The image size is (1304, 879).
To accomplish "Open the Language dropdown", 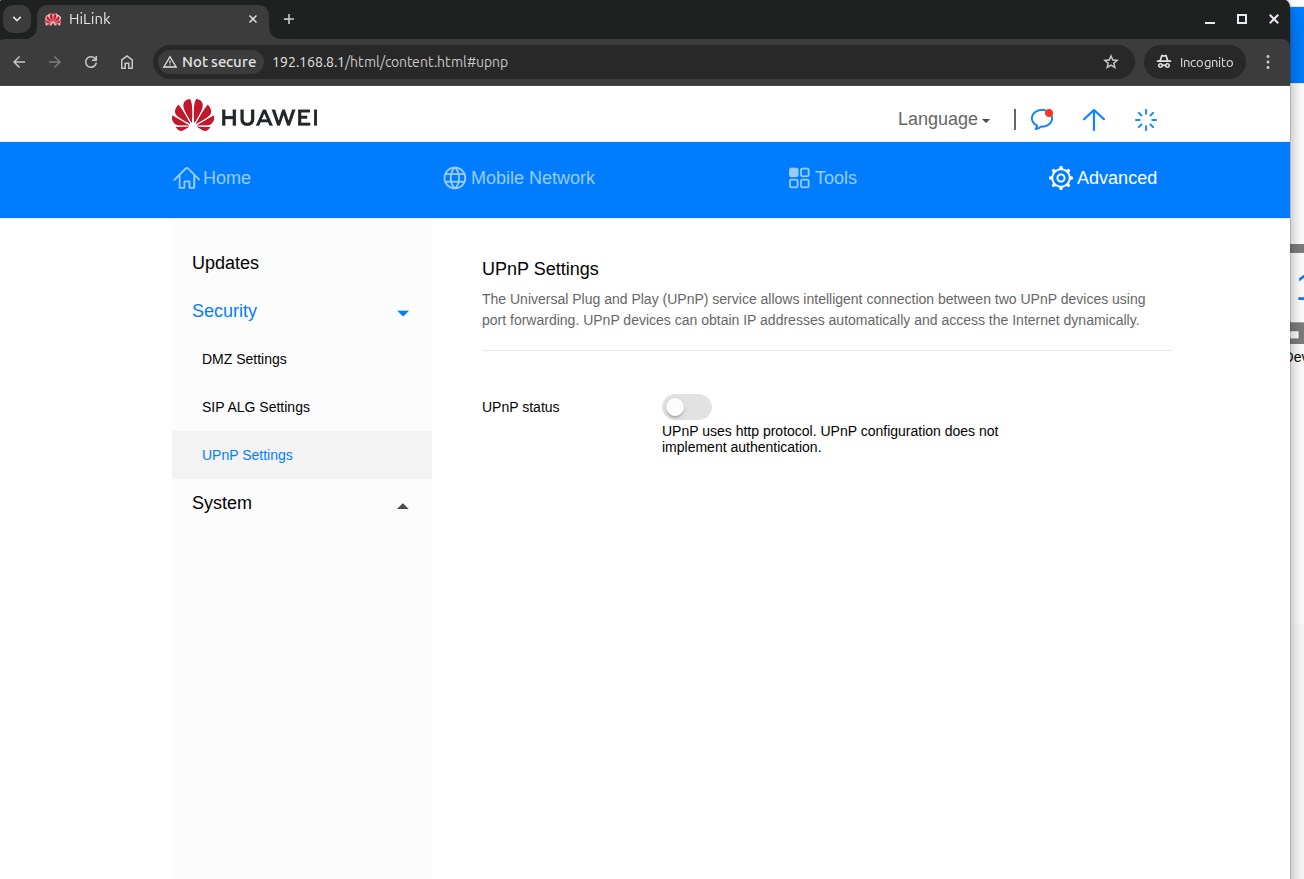I will (x=943, y=119).
